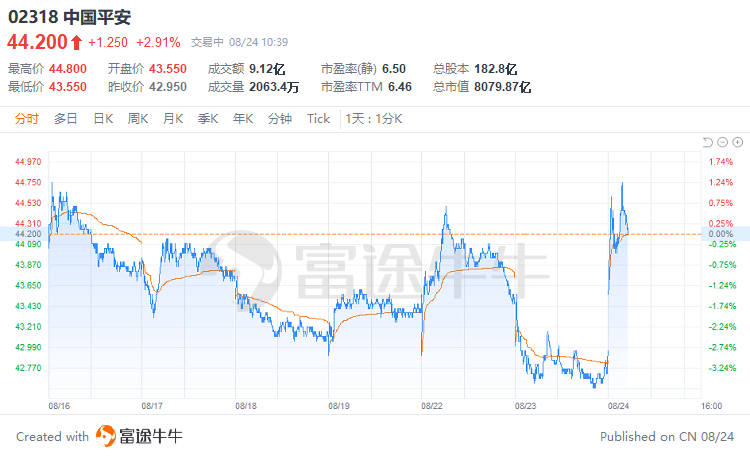Click the -3.24% percent axis label
750x457 pixels.
coord(722,368)
